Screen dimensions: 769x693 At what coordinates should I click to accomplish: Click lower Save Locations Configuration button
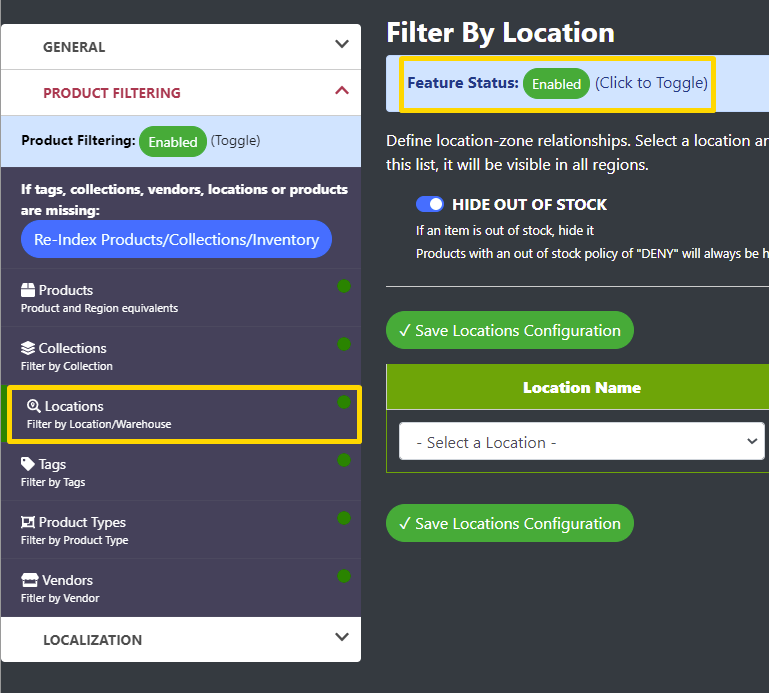510,523
